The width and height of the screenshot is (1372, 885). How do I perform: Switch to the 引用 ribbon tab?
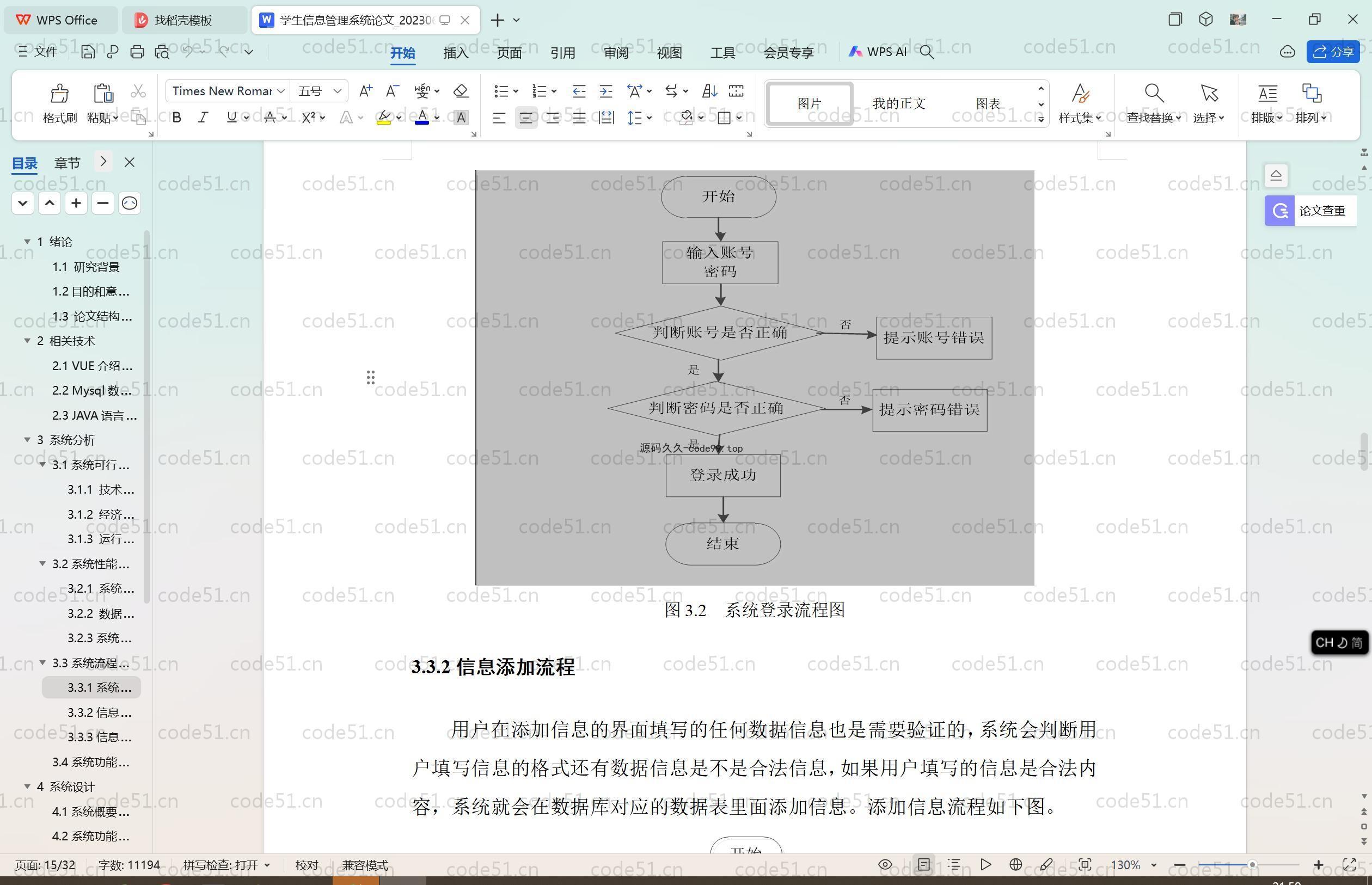click(562, 52)
